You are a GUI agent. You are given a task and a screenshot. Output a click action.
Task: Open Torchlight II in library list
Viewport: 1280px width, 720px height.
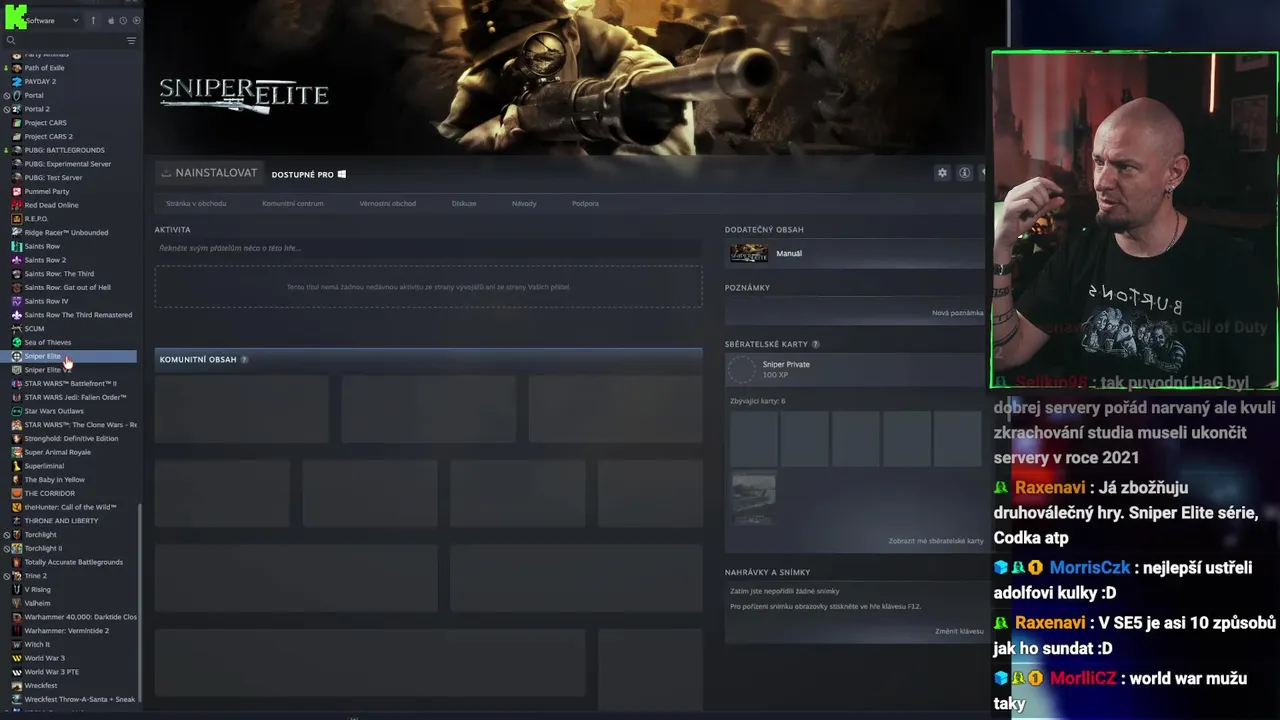click(x=43, y=548)
